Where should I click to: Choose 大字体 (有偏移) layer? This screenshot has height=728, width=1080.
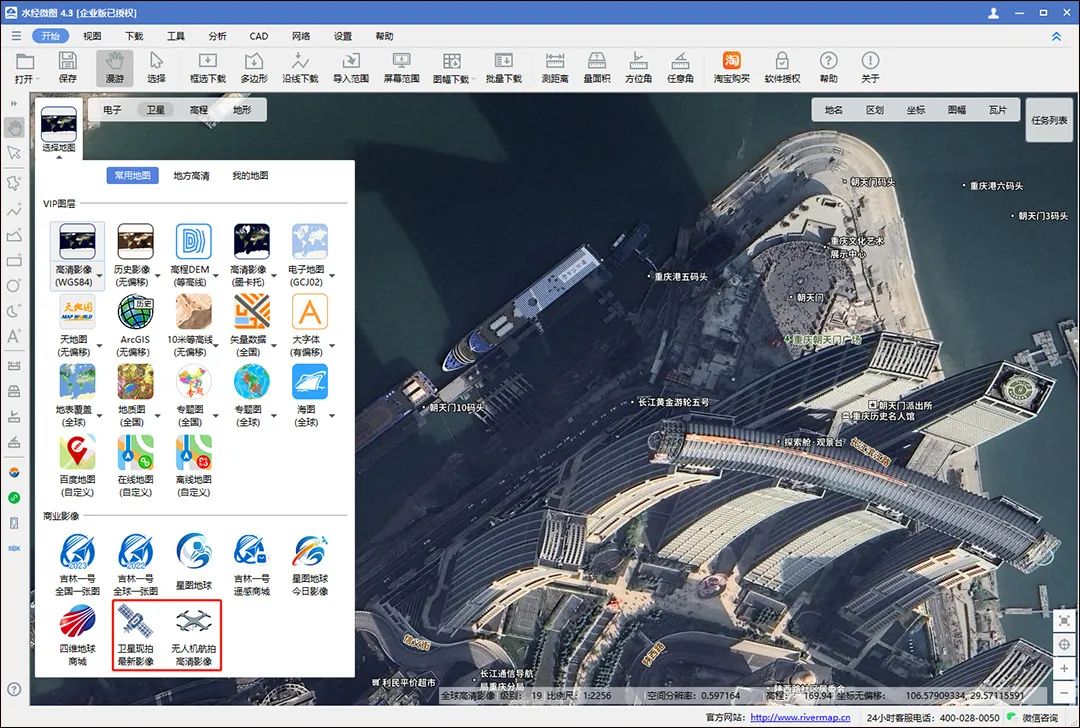307,325
